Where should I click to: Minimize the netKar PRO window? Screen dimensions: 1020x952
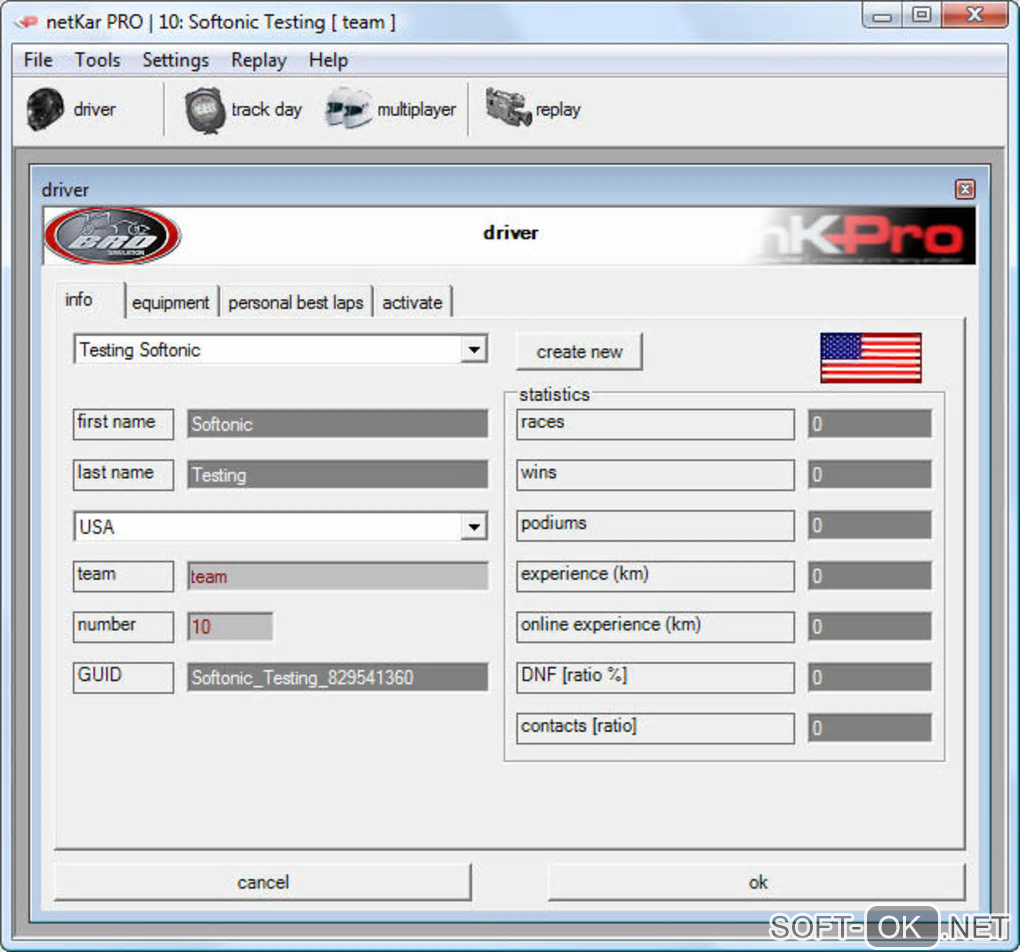(881, 15)
